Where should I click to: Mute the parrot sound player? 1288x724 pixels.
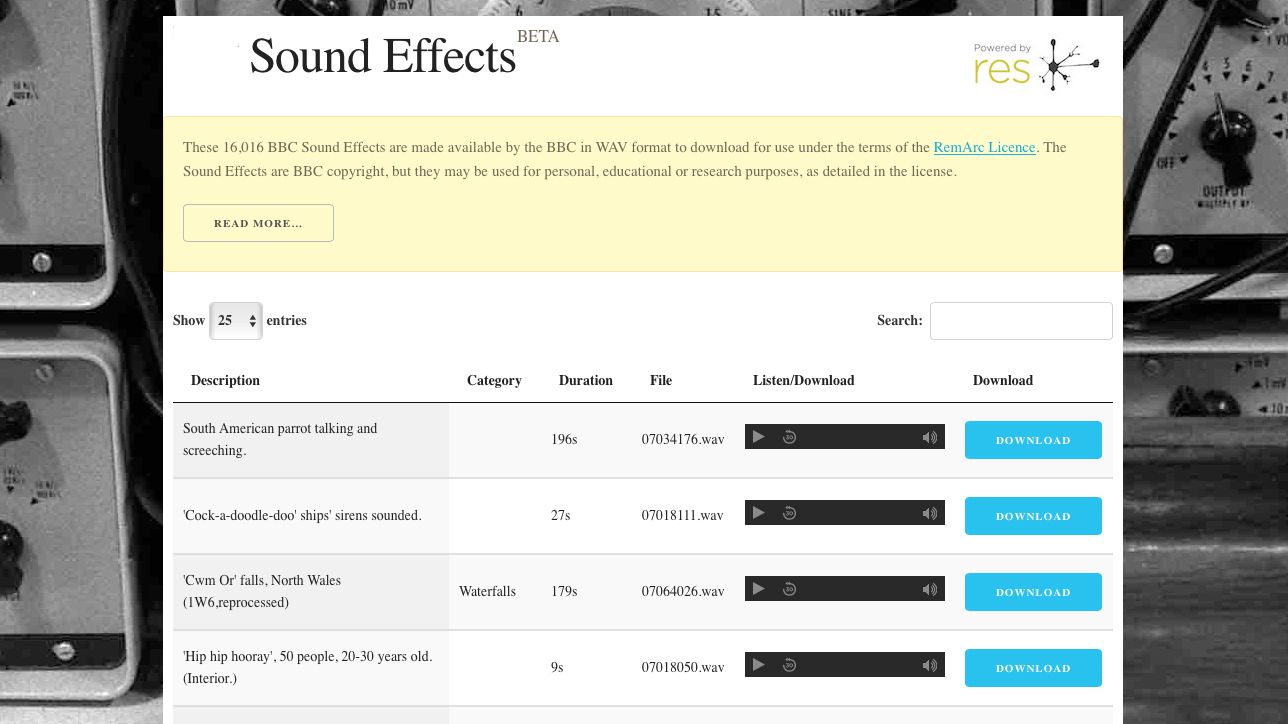[x=929, y=436]
